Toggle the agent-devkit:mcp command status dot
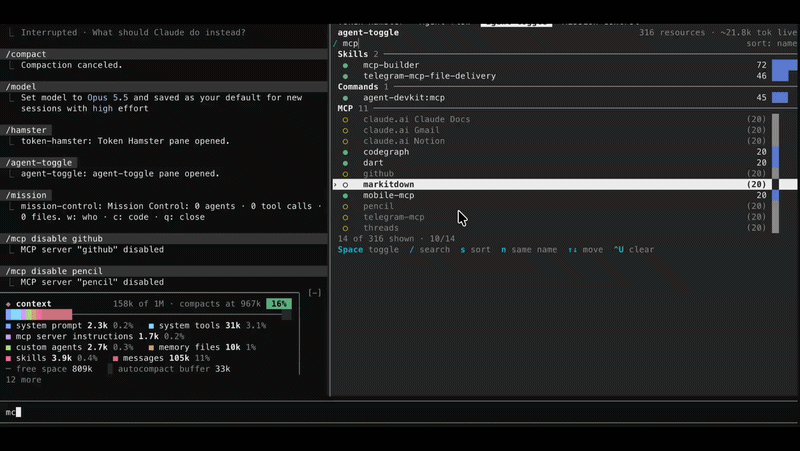Viewport: 800px width, 451px height. 345,98
